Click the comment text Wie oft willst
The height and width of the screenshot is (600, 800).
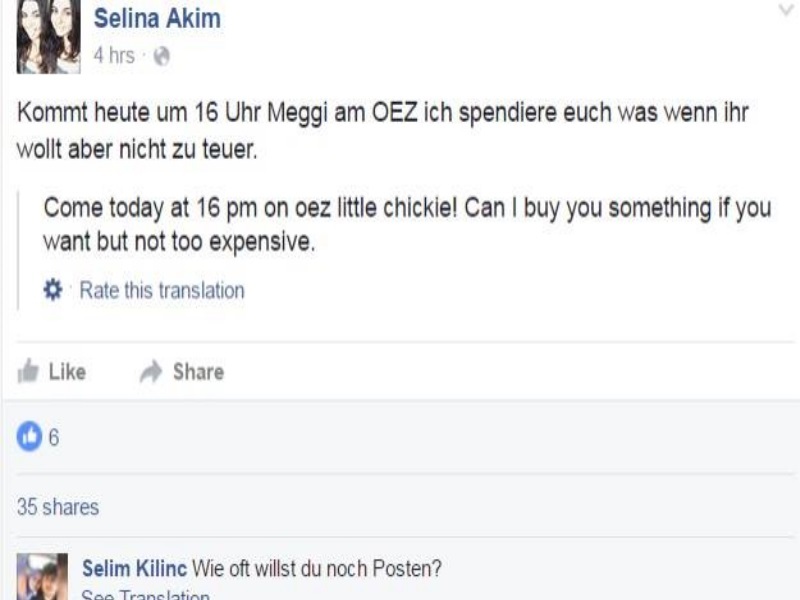pos(316,568)
